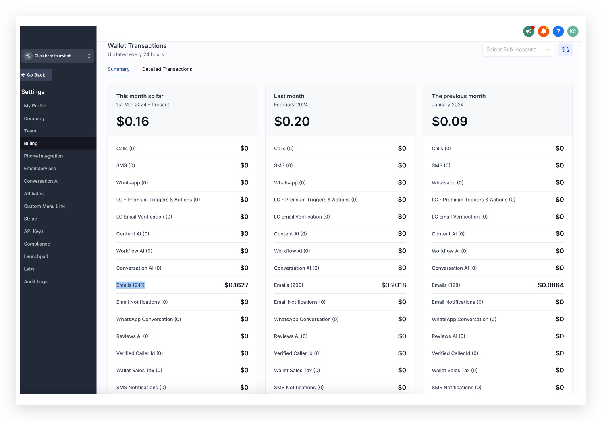
Task: Open Audit Logs in the sidebar
Action: (x=35, y=281)
